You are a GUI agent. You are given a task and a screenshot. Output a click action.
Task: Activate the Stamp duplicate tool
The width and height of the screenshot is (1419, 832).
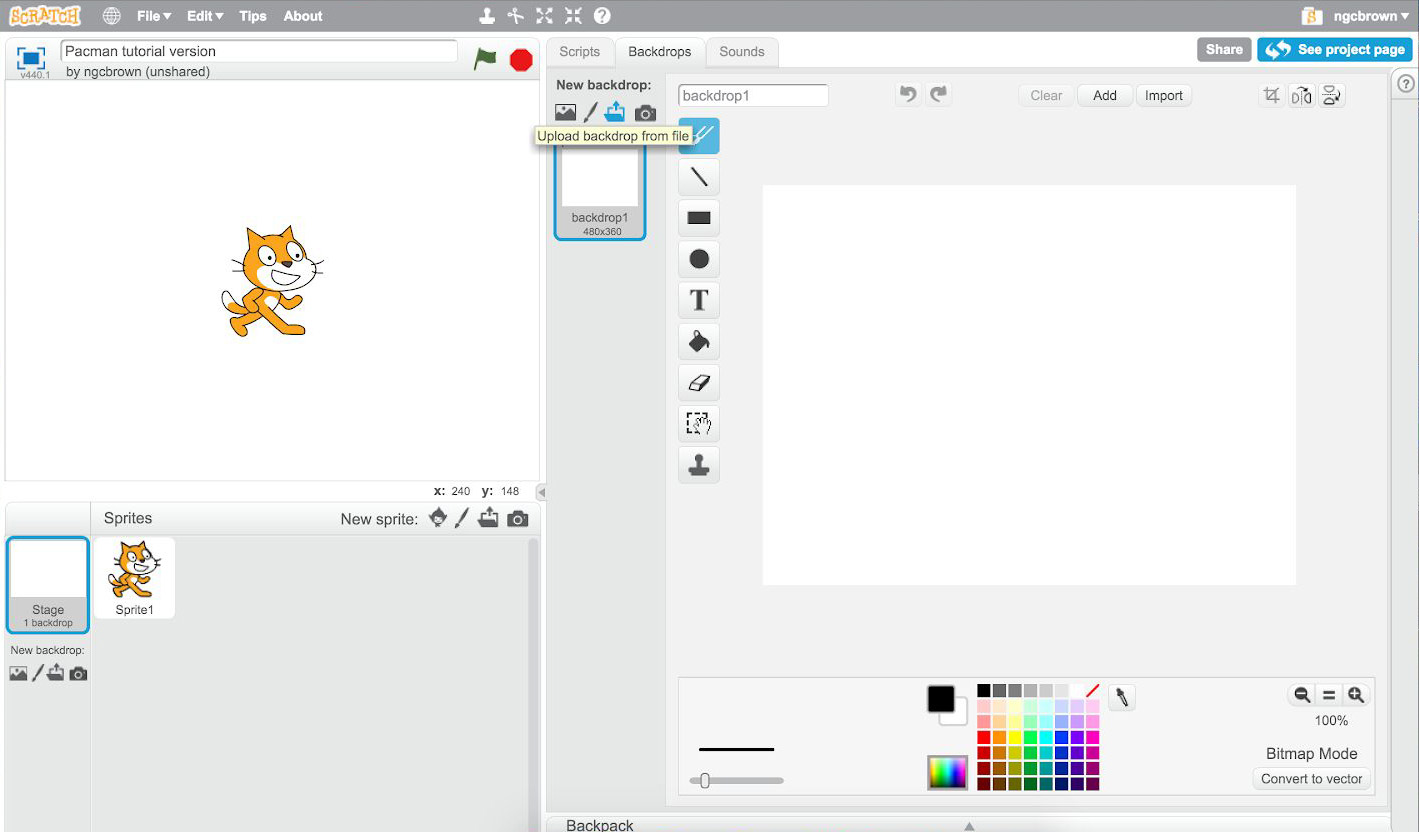[699, 465]
